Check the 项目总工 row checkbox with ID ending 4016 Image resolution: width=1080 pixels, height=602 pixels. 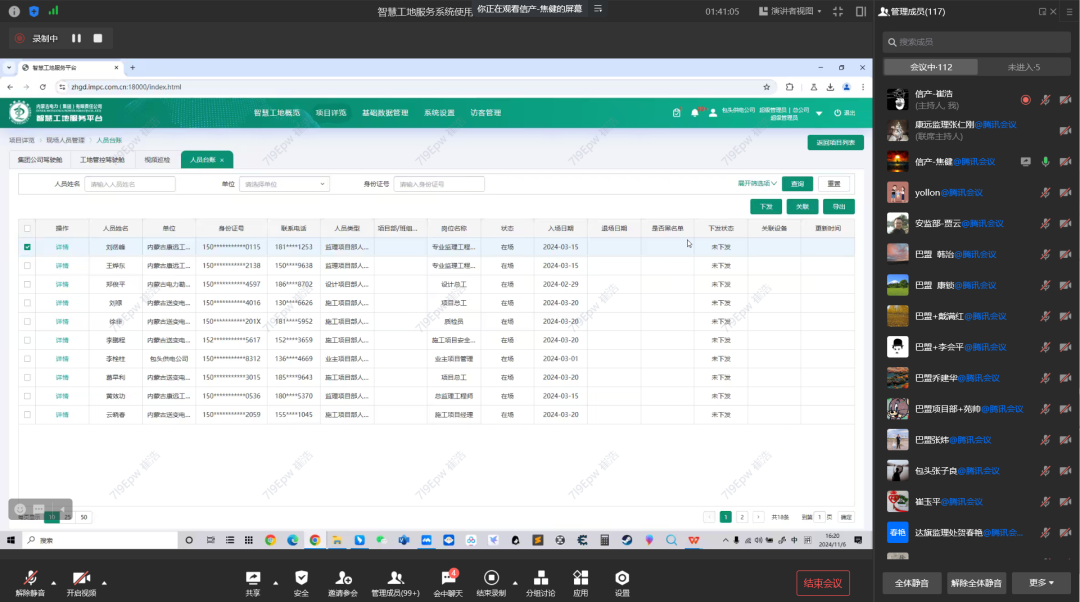[x=28, y=302]
